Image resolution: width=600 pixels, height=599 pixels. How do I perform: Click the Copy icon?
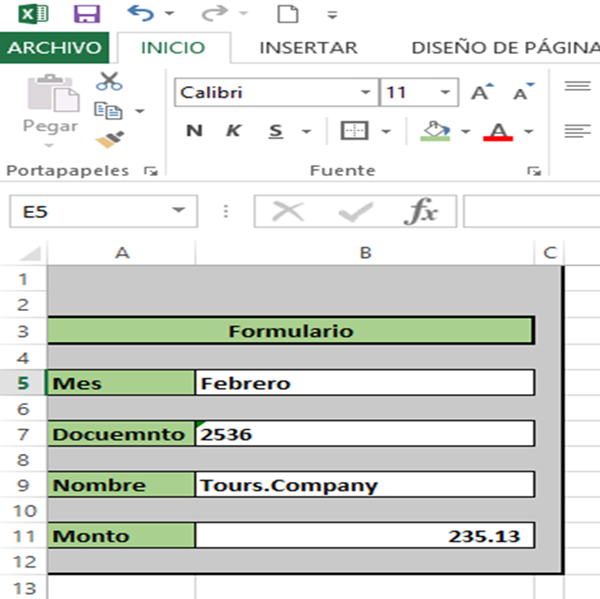point(106,110)
